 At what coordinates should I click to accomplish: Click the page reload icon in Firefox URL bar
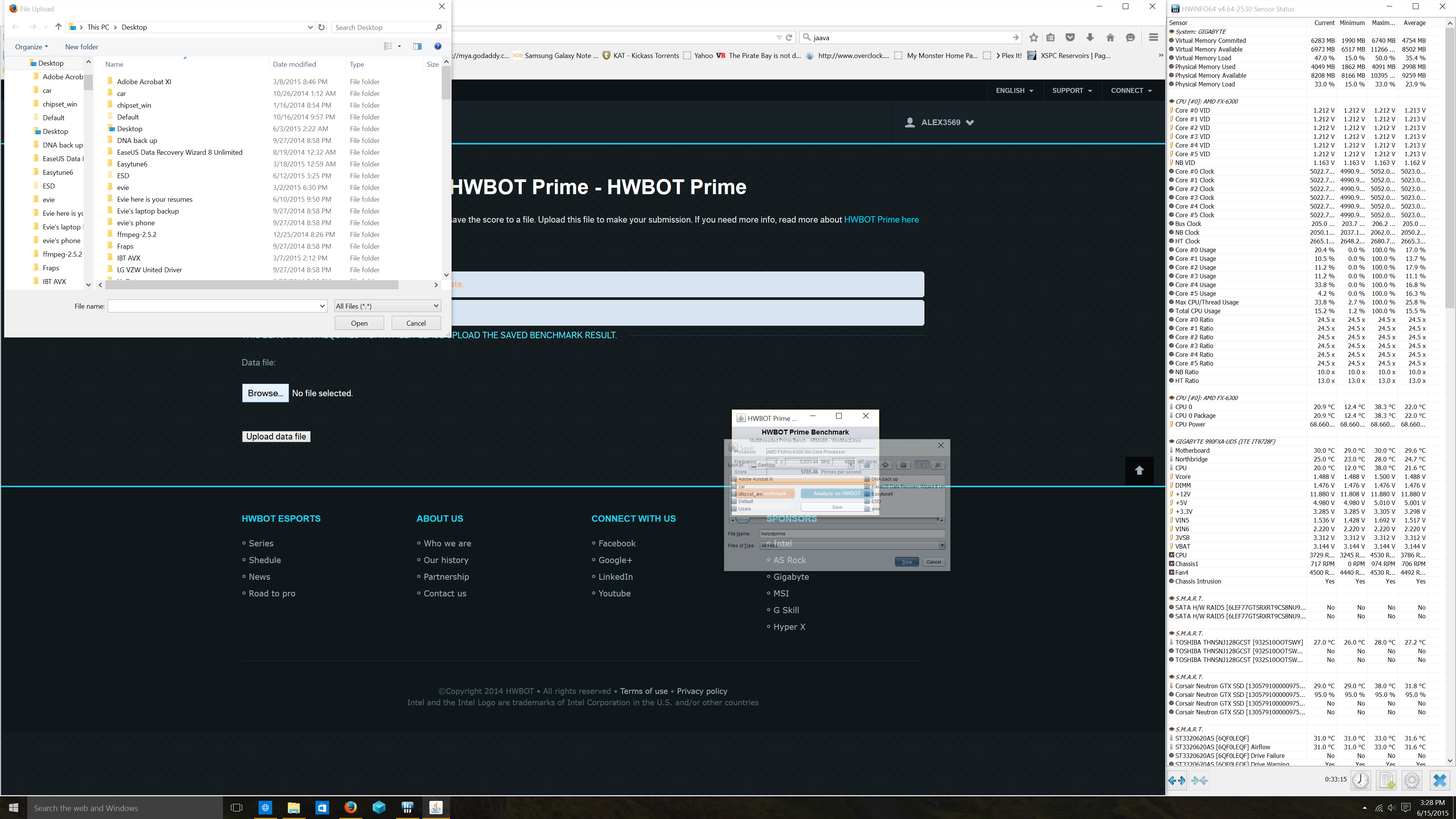[789, 37]
